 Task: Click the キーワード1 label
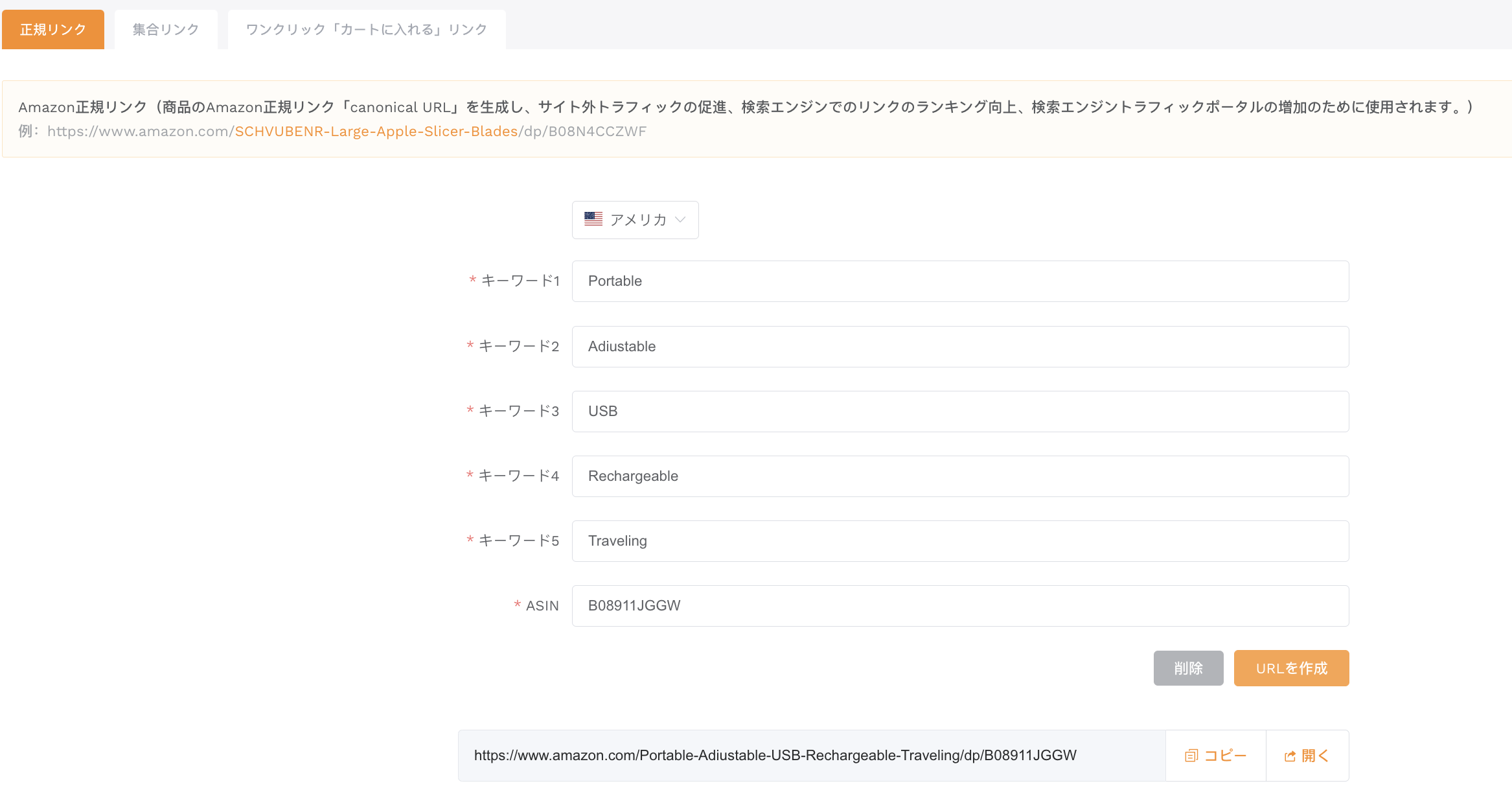(520, 281)
